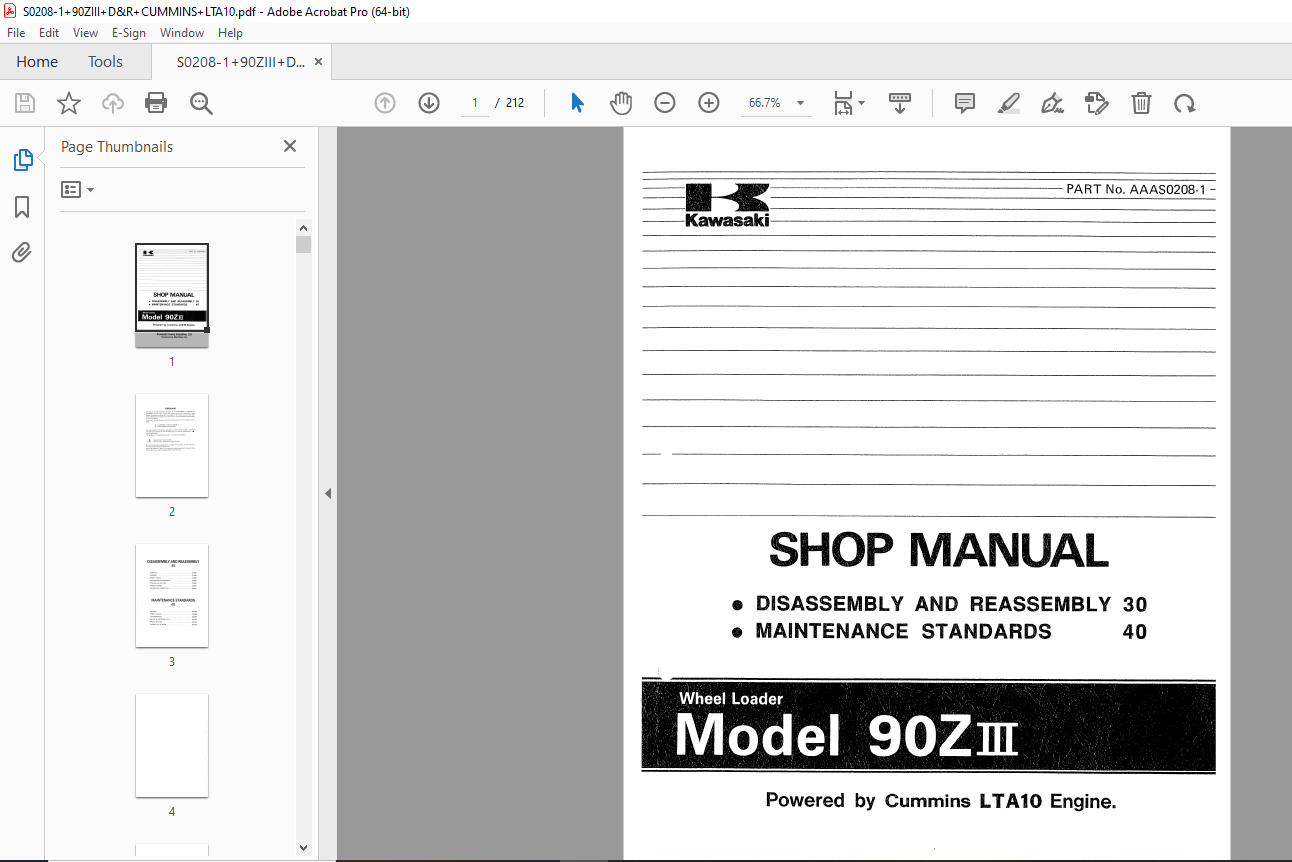Select the page 2 thumbnail
The width and height of the screenshot is (1292, 862).
(x=172, y=445)
